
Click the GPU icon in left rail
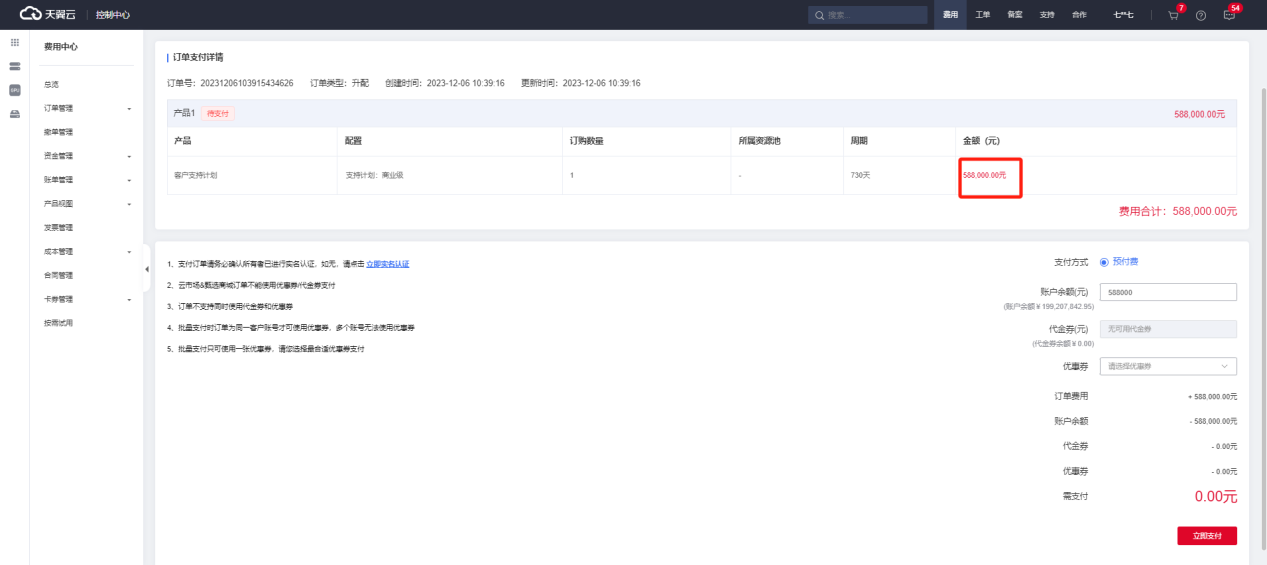(15, 90)
